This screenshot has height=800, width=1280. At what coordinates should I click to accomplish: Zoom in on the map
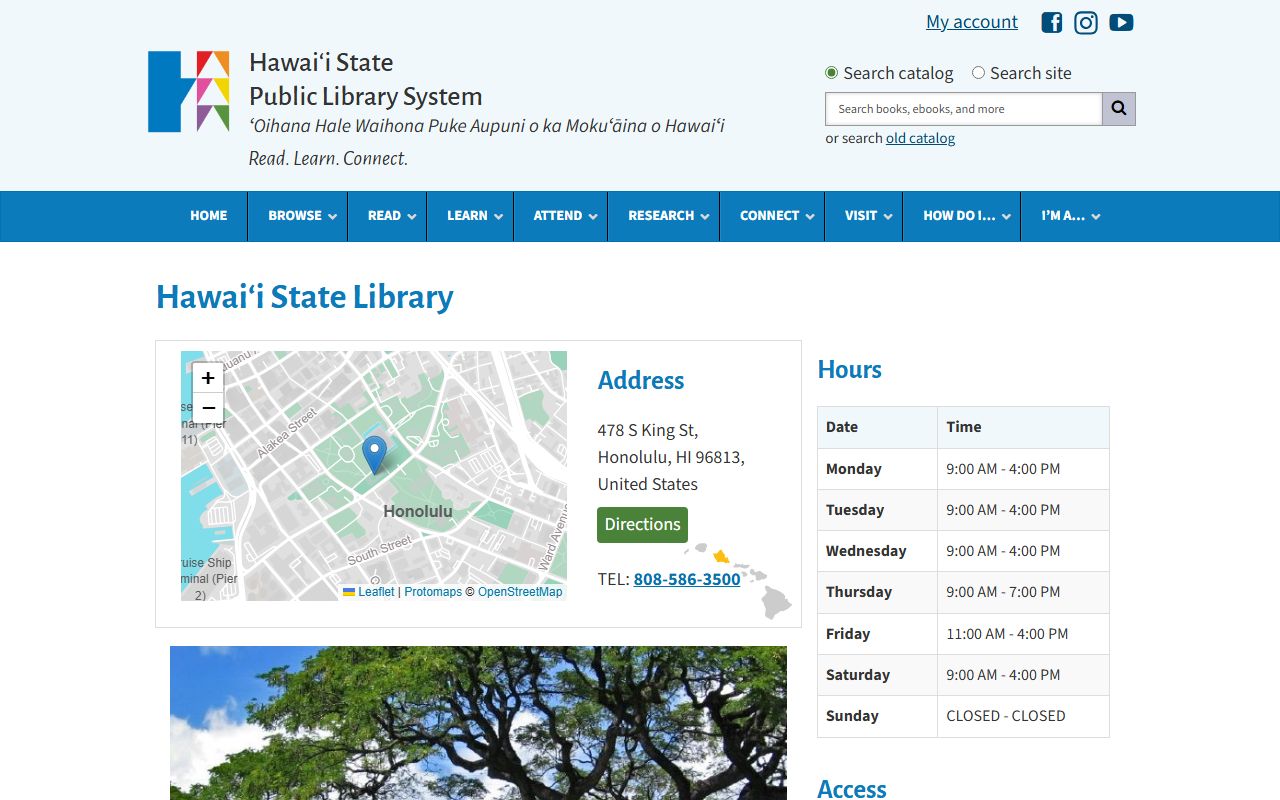click(x=208, y=378)
